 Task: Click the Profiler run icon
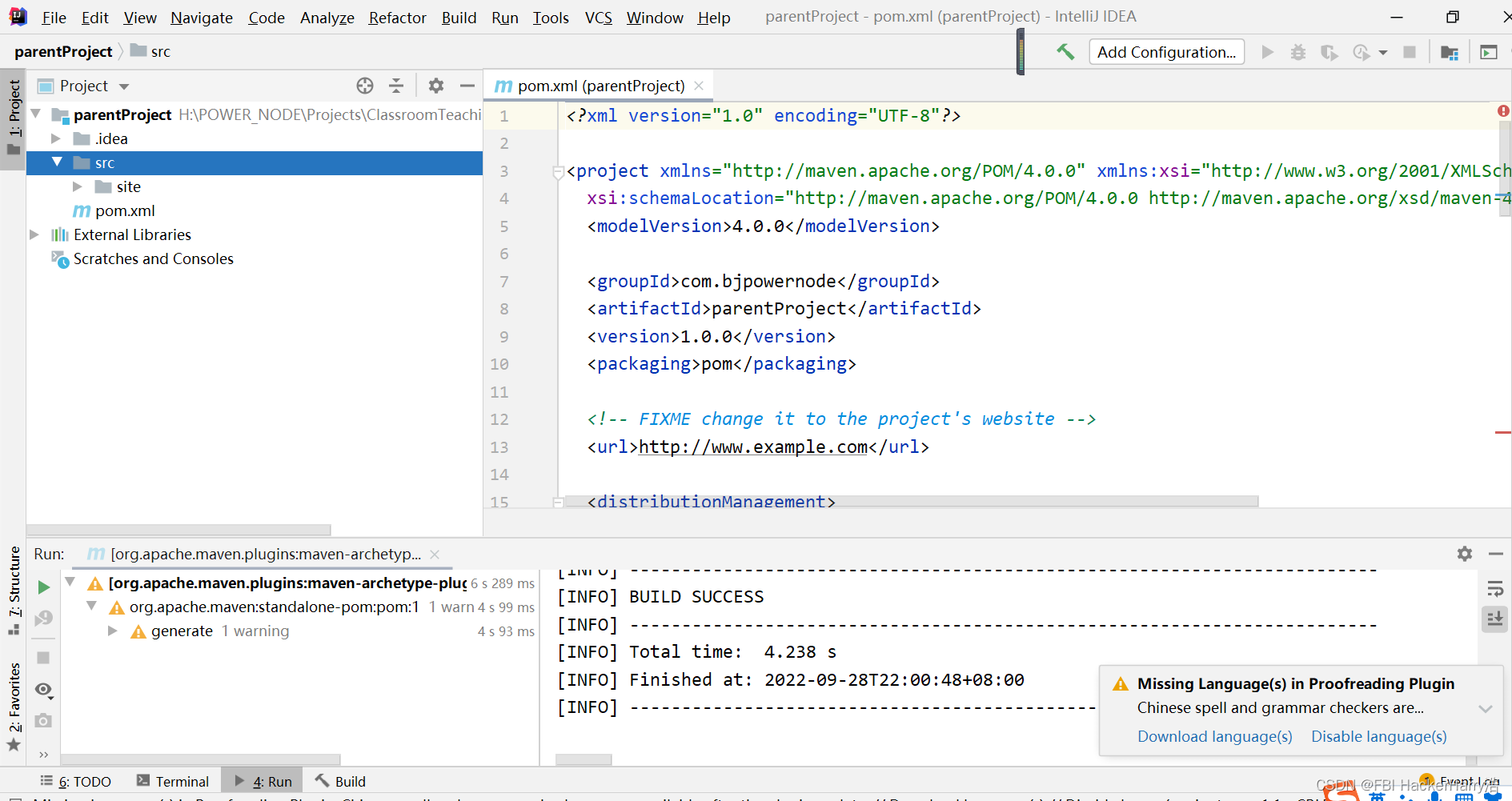tap(1361, 52)
